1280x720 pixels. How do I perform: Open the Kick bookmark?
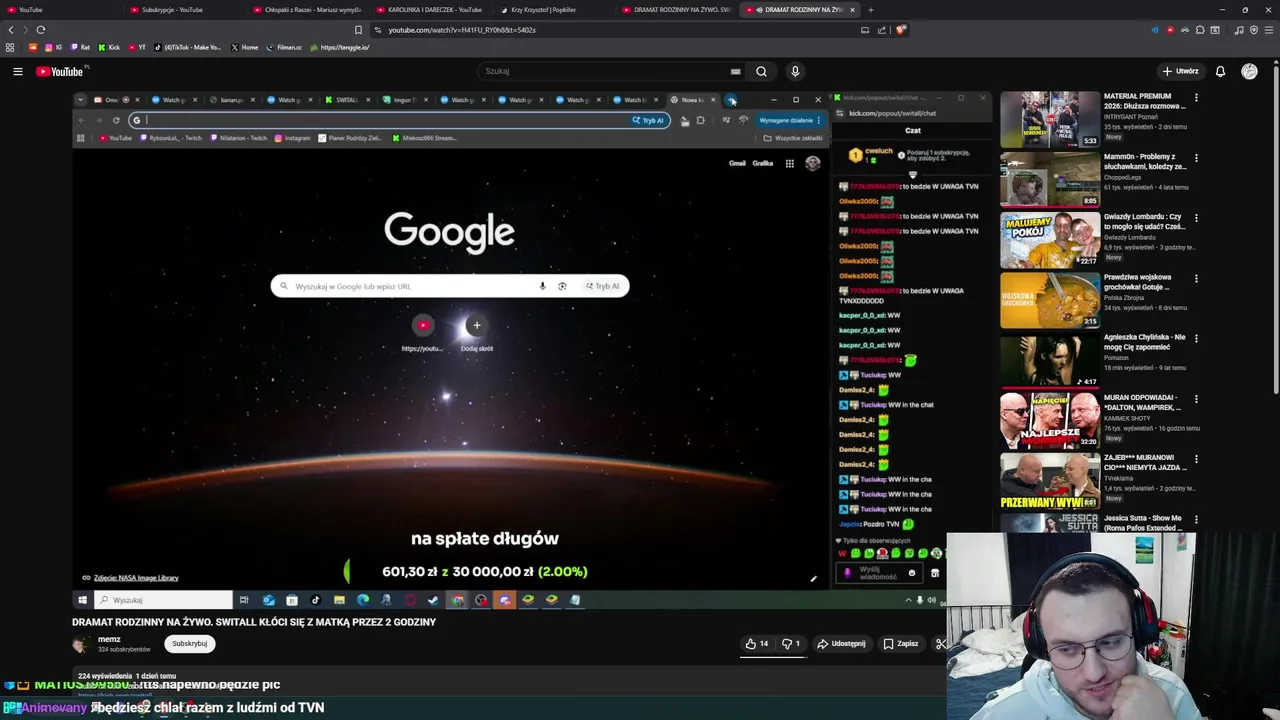(110, 47)
